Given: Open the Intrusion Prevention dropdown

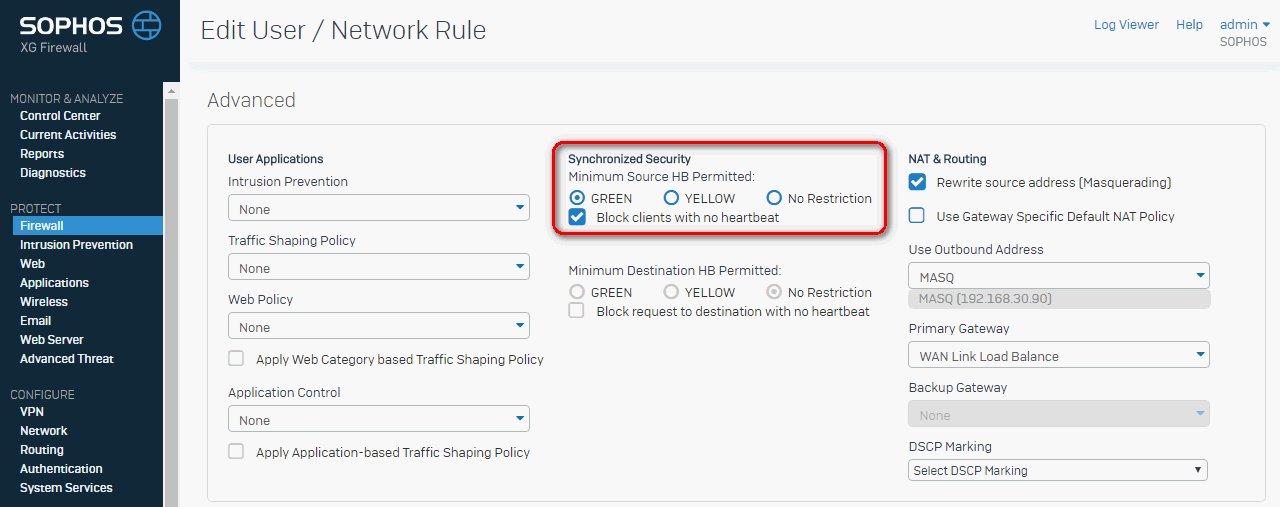Looking at the screenshot, I should tap(379, 208).
